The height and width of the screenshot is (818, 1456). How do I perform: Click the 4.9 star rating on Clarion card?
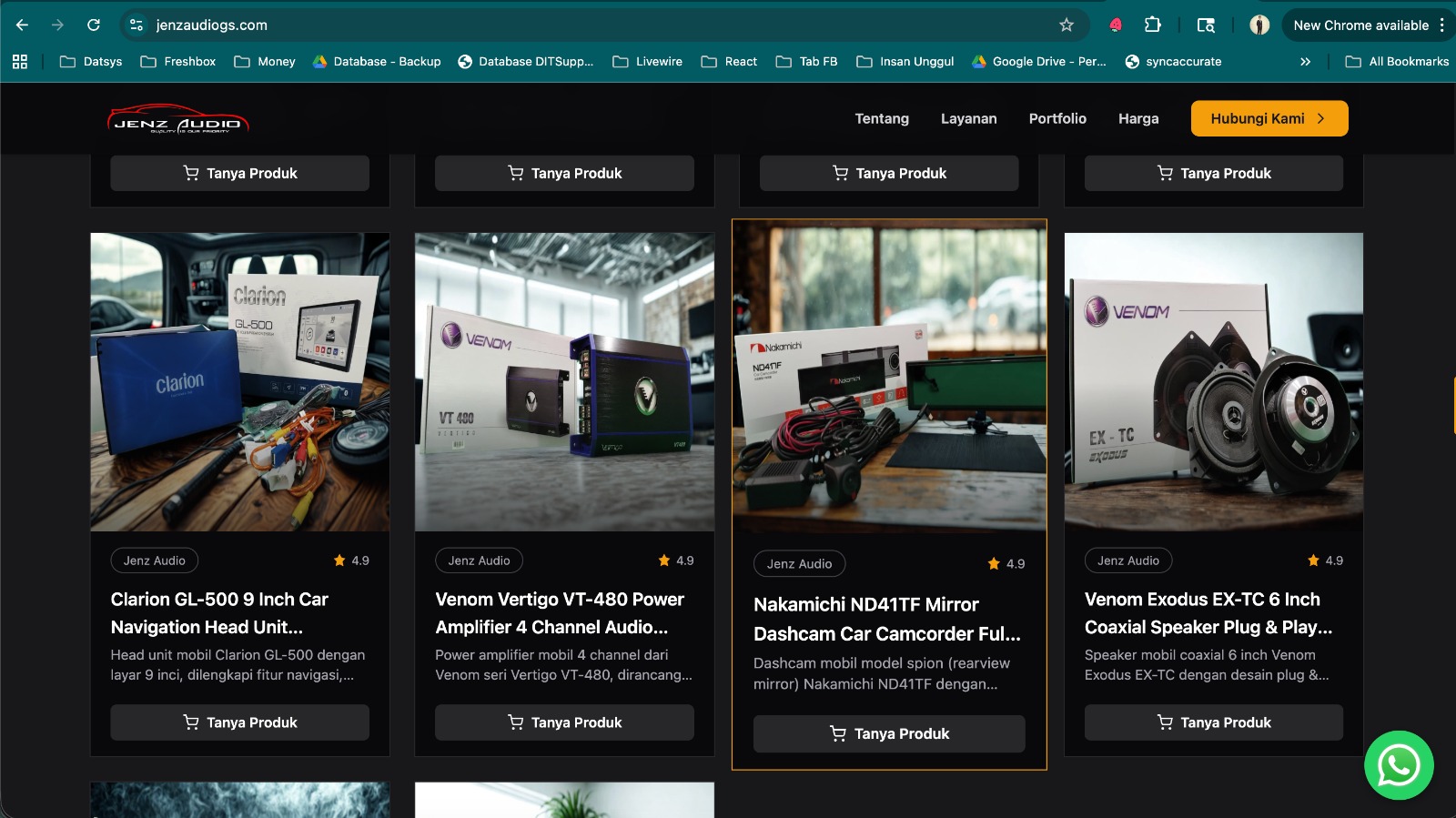(351, 560)
